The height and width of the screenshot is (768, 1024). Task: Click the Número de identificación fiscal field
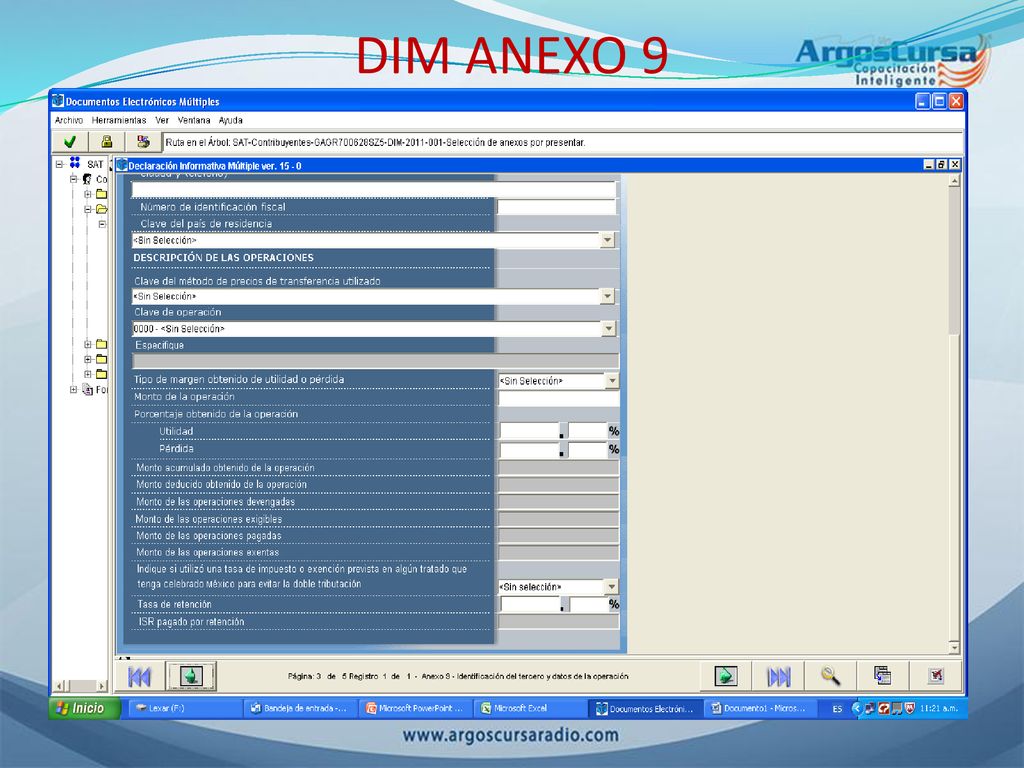coord(556,207)
